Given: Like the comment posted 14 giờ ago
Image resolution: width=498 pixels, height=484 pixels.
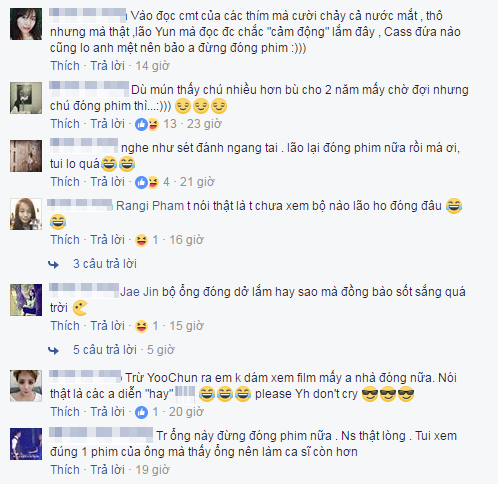Looking at the screenshot, I should 65,66.
